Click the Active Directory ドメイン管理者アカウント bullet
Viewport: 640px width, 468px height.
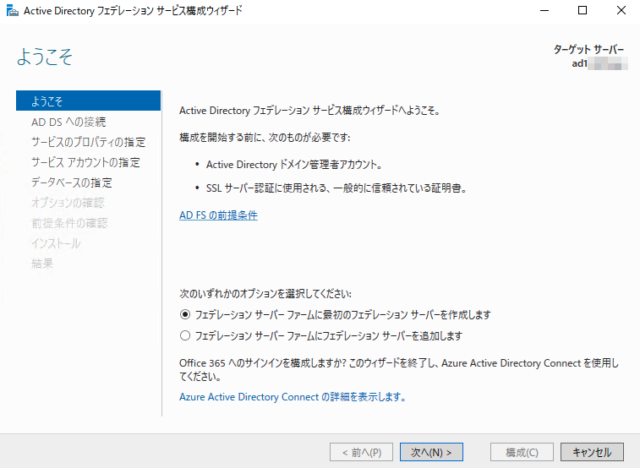294,164
